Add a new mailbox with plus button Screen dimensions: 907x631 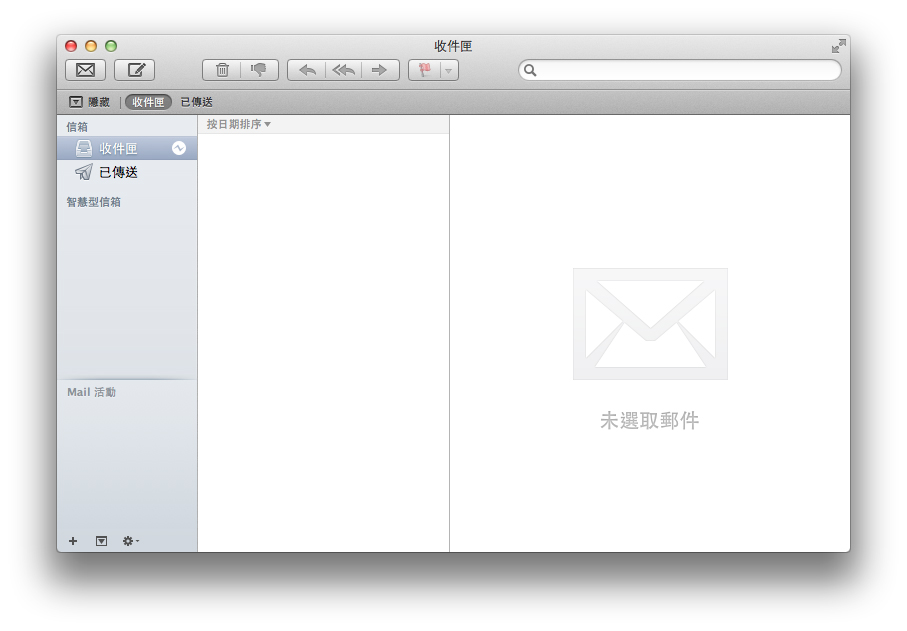(x=73, y=541)
